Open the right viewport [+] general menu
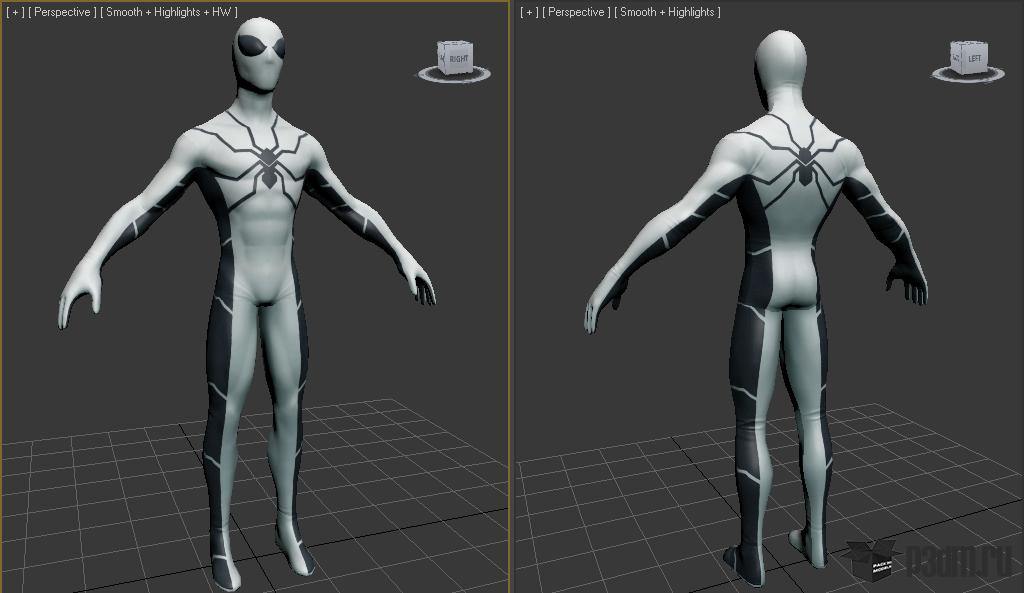 [x=529, y=12]
